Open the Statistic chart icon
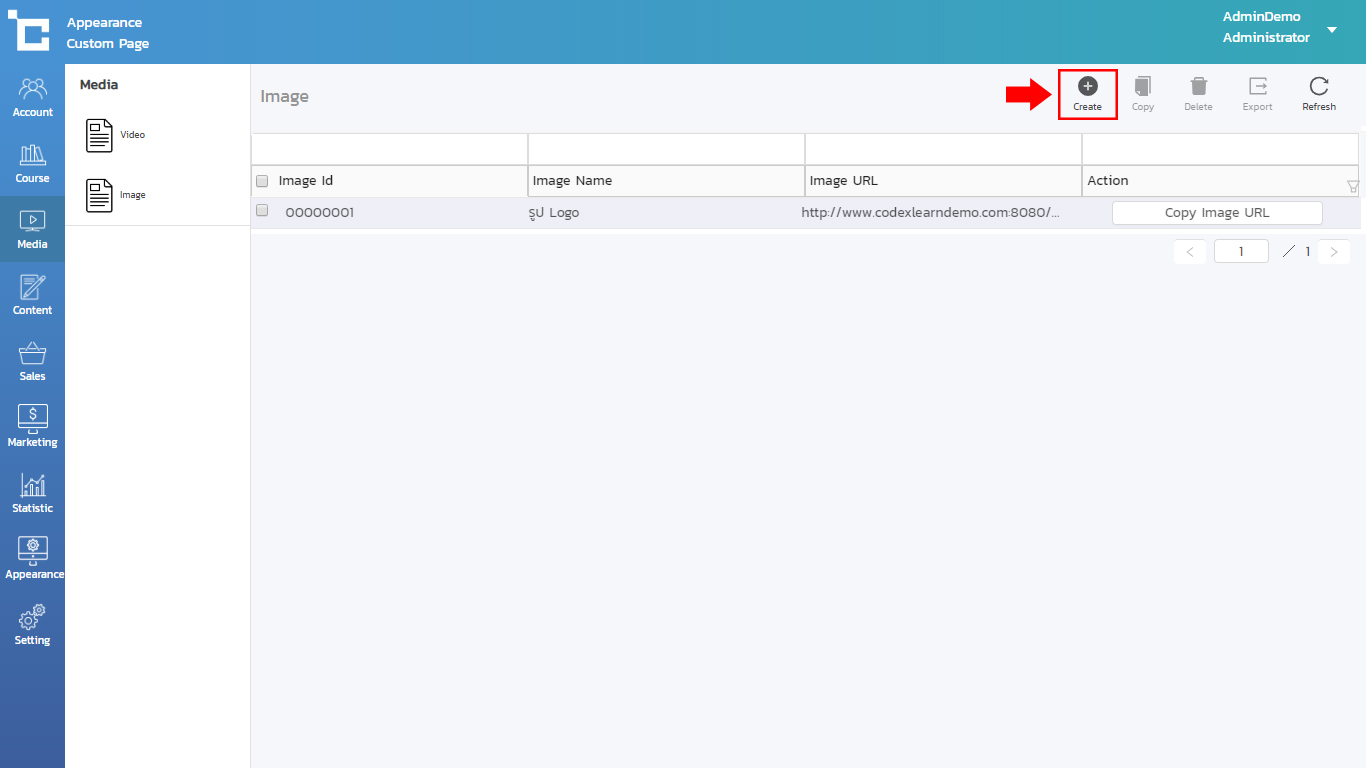Screen dimensions: 1366x768 coord(32,486)
